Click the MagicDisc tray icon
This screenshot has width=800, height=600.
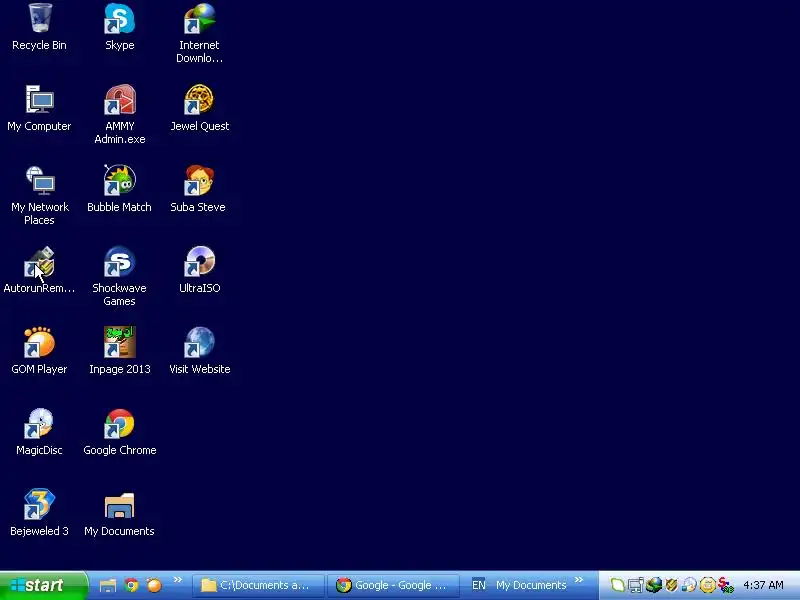point(689,585)
